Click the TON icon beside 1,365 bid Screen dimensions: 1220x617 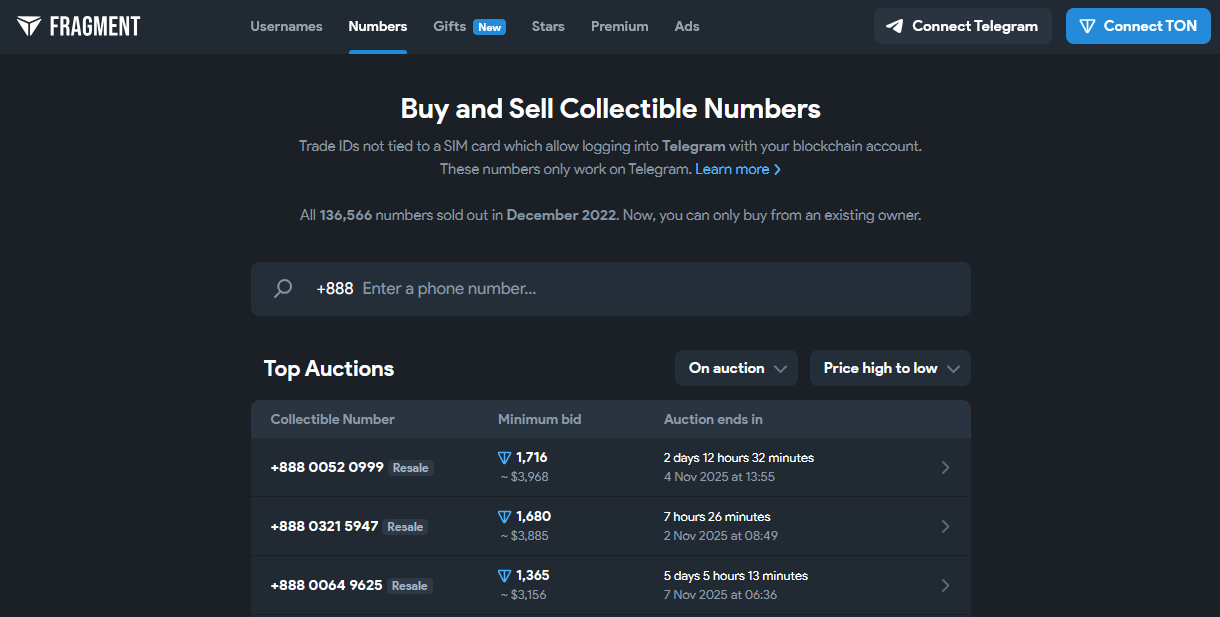coord(504,576)
